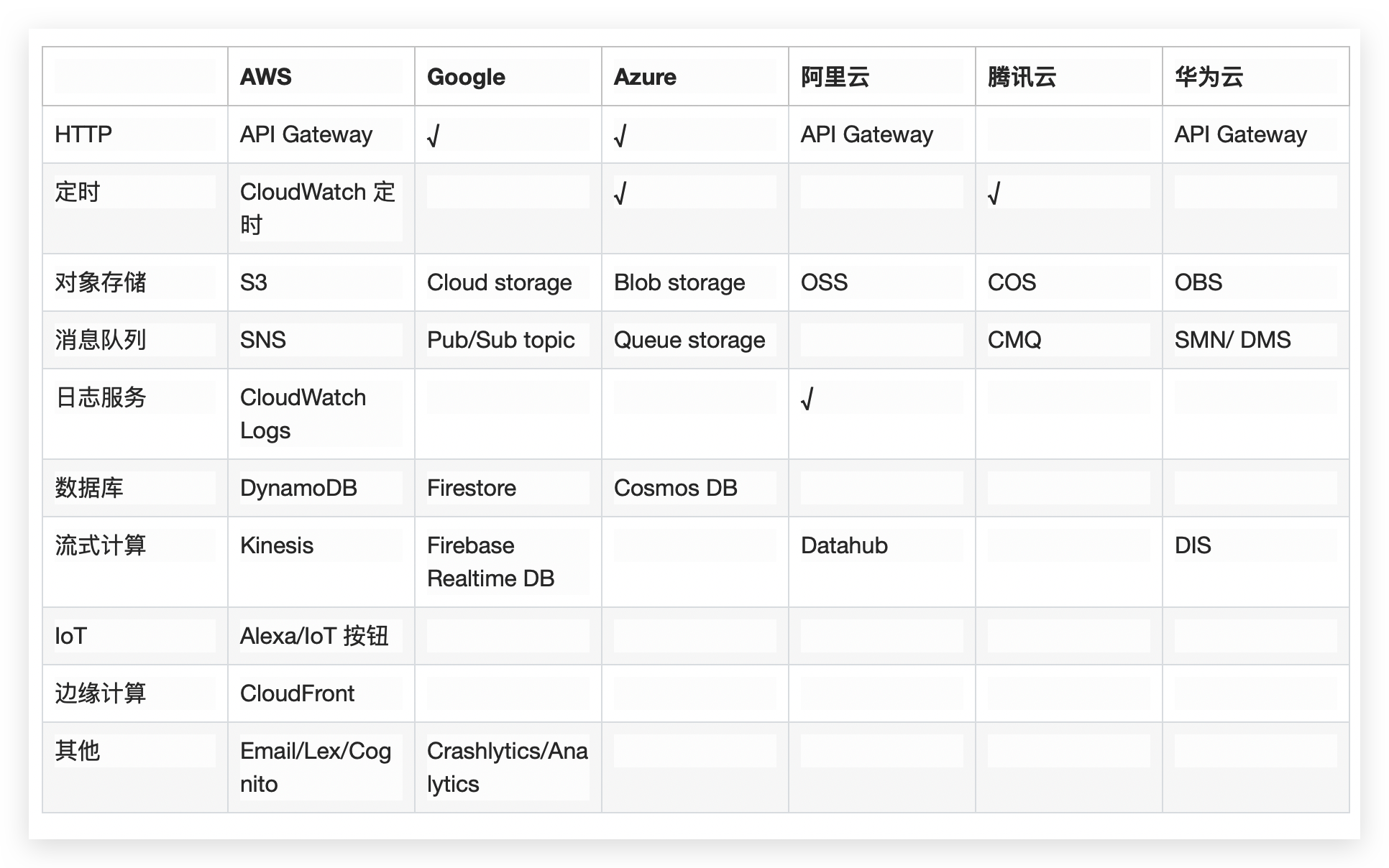Click the checkmark in 腾讯云 定时 cell

(x=994, y=193)
